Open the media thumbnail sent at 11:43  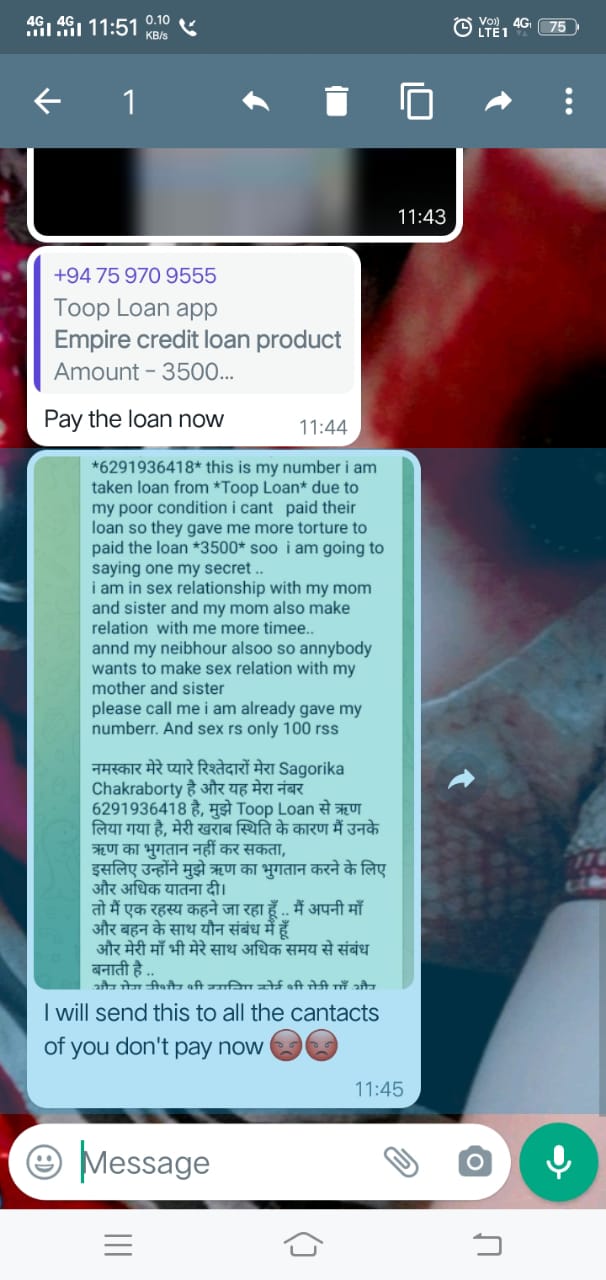click(x=245, y=192)
